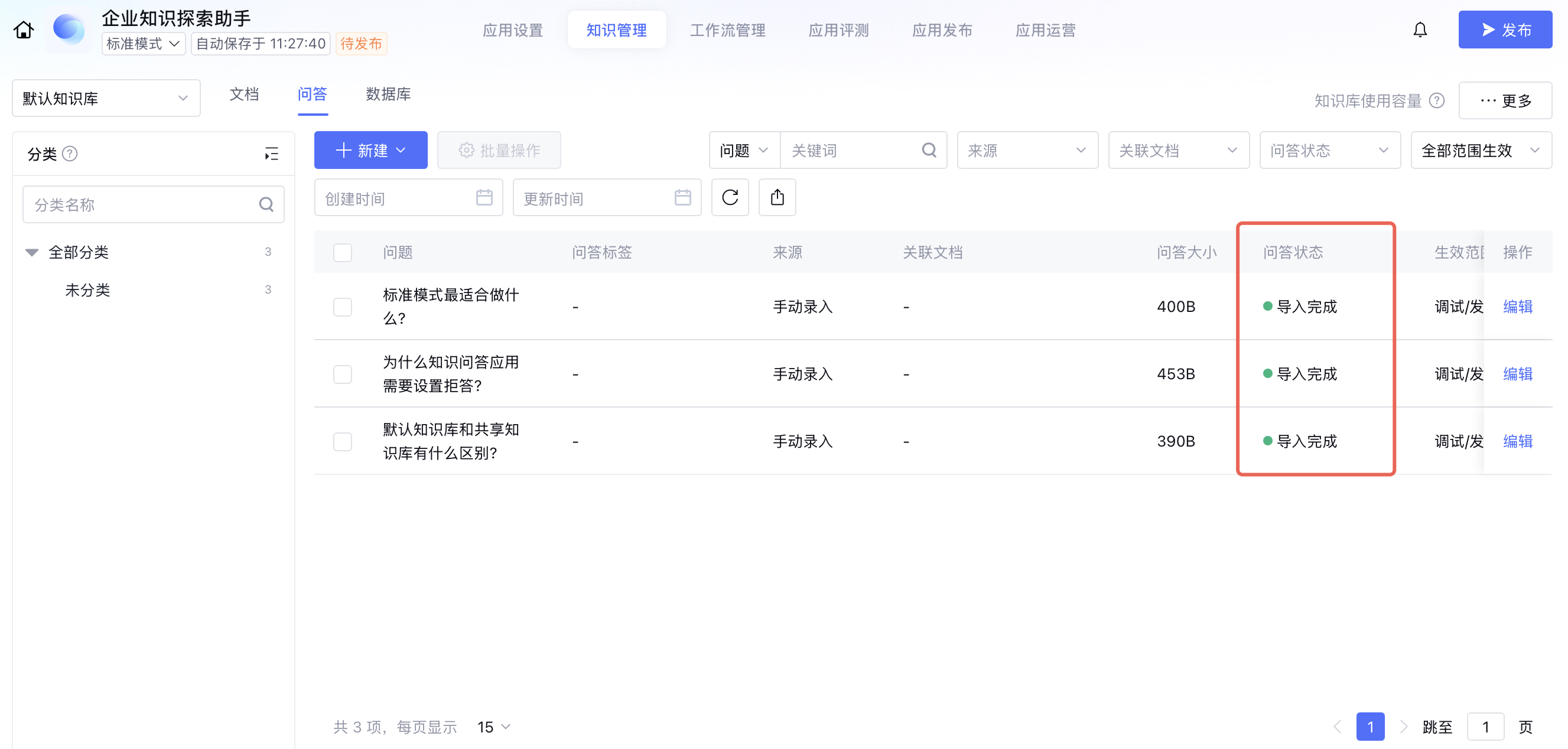Click the 批量操作 button
The image size is (1568, 749).
499,149
